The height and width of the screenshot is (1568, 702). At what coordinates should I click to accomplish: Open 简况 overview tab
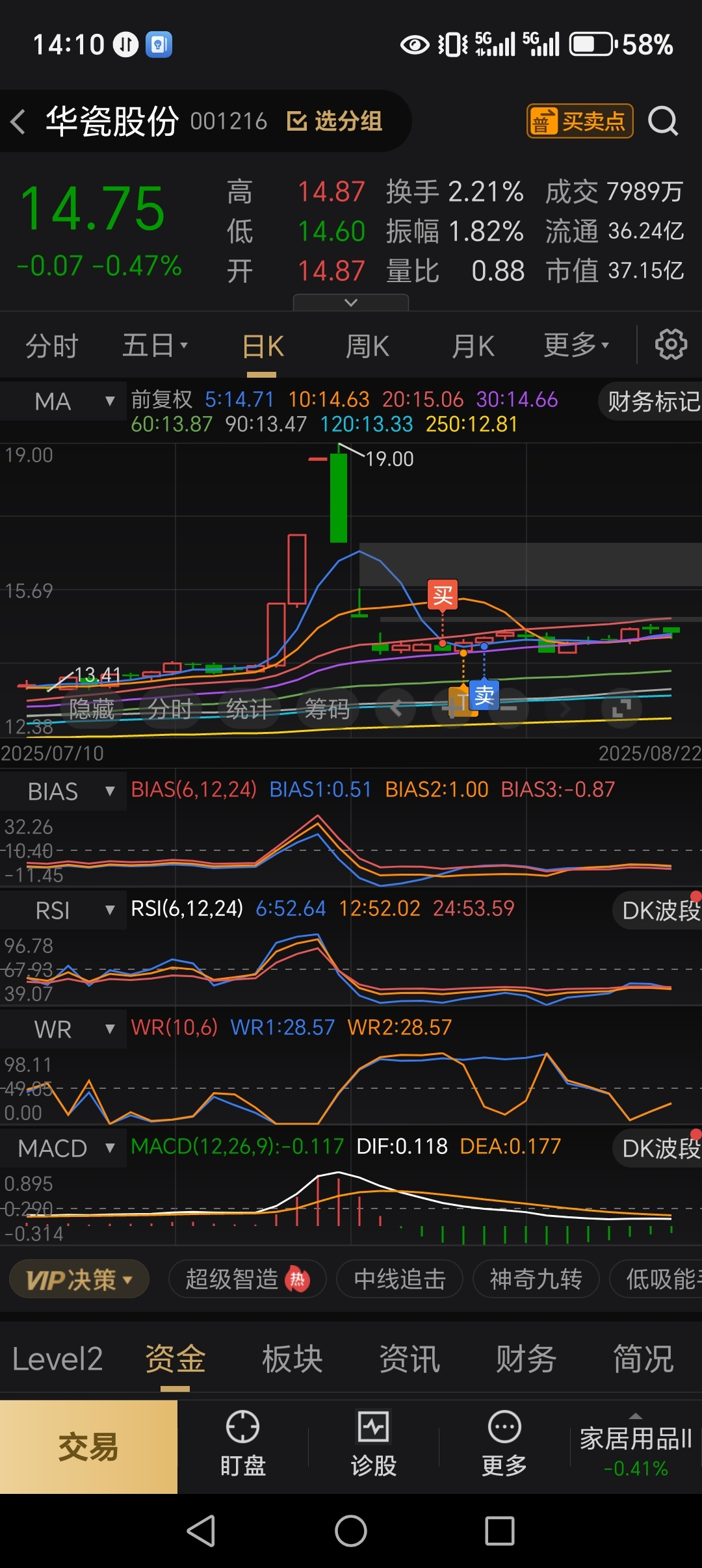pyautogui.click(x=643, y=1359)
